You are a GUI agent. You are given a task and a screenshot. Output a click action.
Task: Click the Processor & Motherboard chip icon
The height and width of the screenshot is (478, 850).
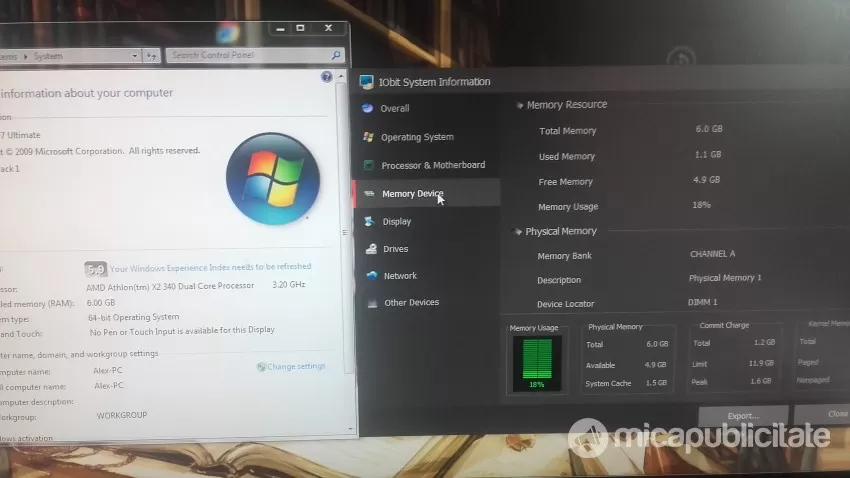(369, 165)
